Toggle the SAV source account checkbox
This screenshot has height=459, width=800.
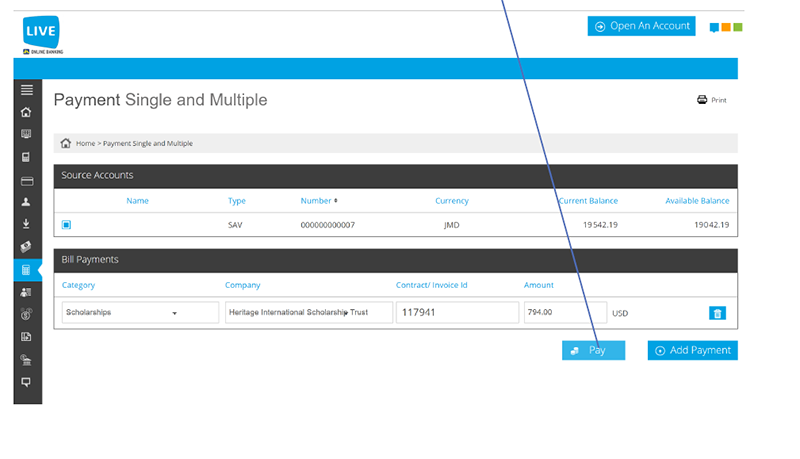pos(66,224)
